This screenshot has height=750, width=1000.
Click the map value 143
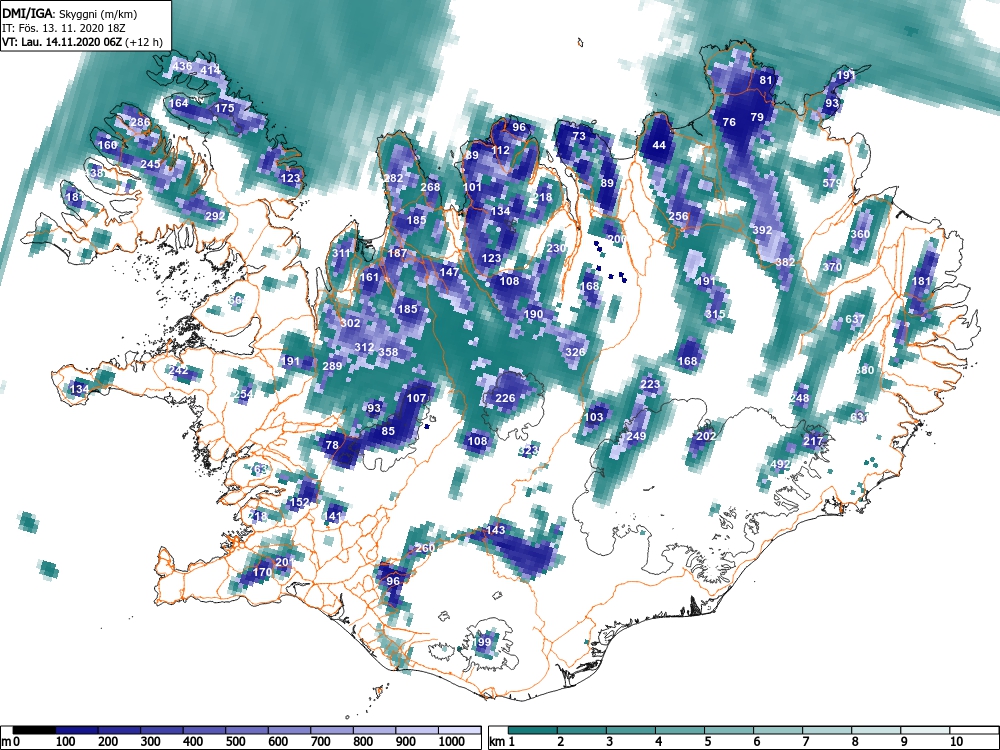496,529
